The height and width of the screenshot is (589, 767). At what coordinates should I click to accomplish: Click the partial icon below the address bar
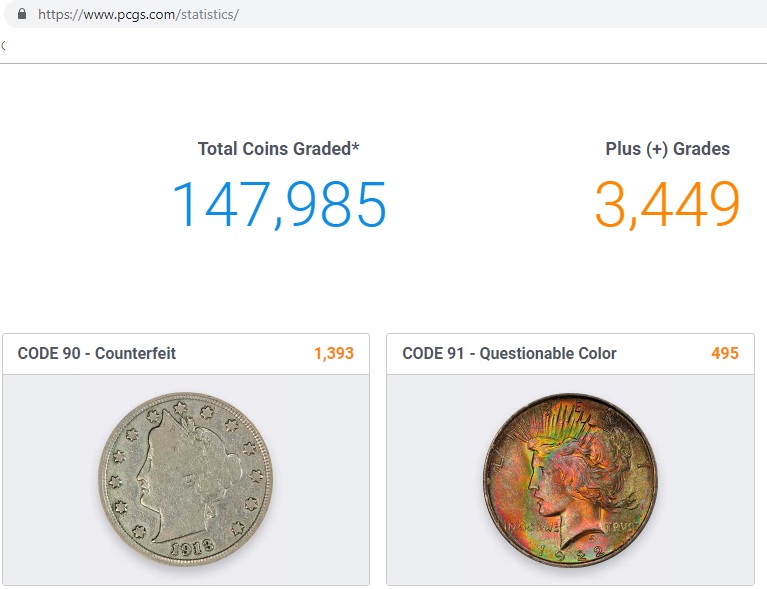pos(3,45)
